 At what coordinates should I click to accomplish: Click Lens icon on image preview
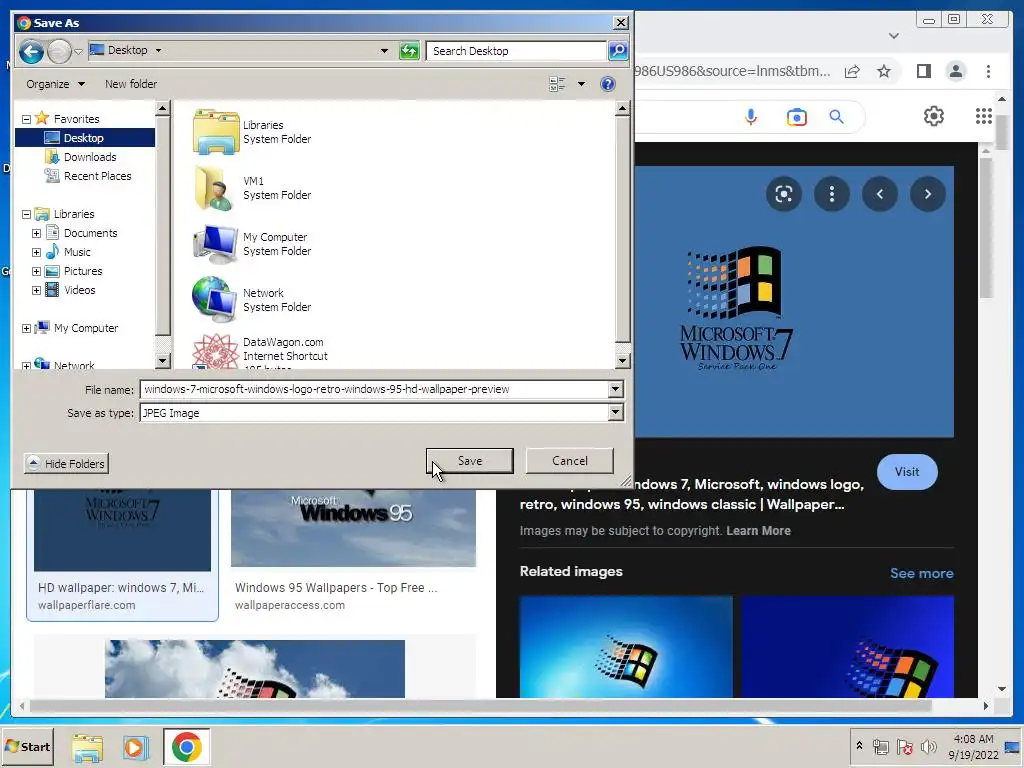784,194
